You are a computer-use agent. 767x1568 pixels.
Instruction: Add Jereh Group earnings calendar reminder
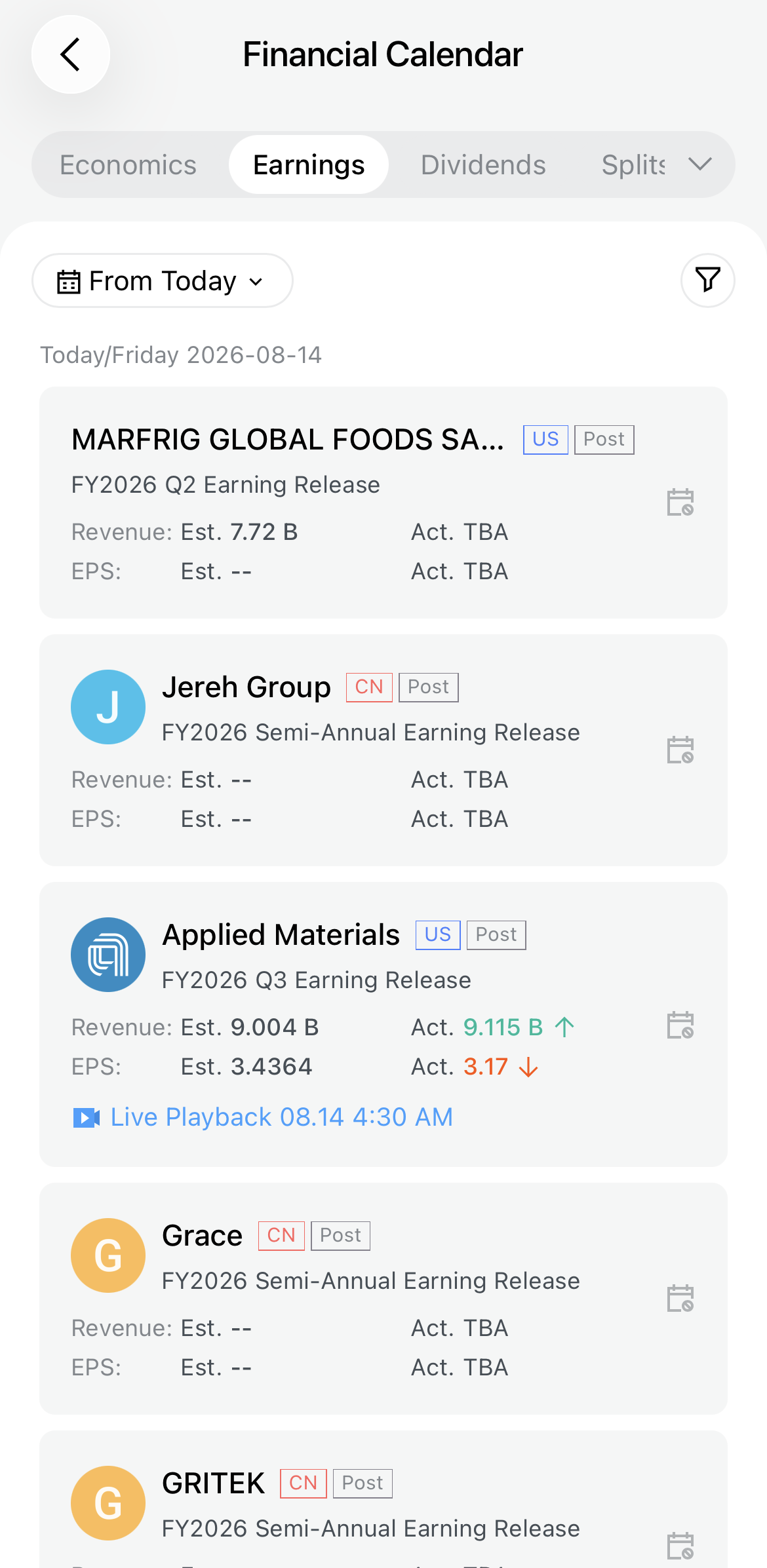pyautogui.click(x=680, y=750)
